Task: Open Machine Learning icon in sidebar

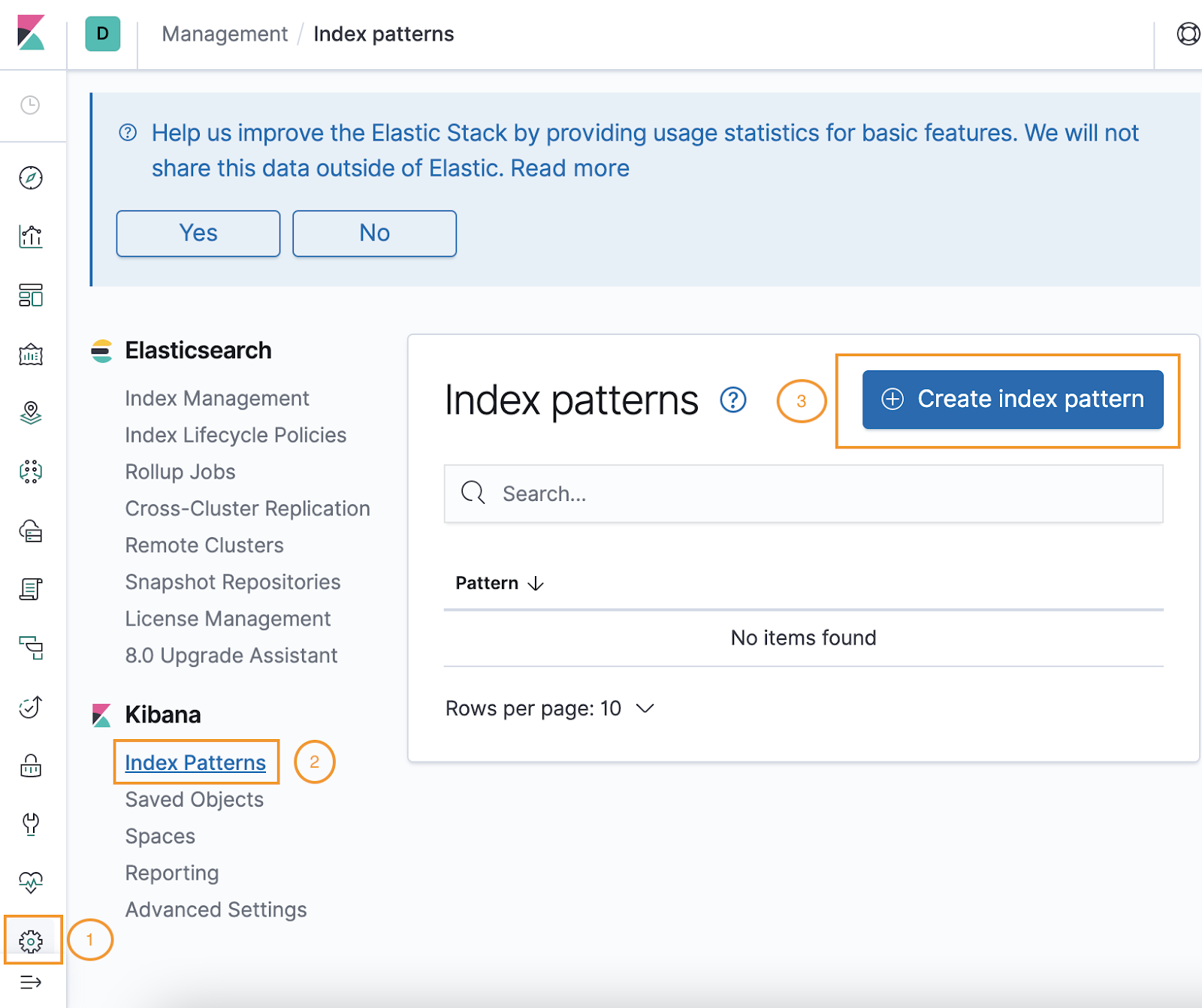Action: [x=31, y=472]
